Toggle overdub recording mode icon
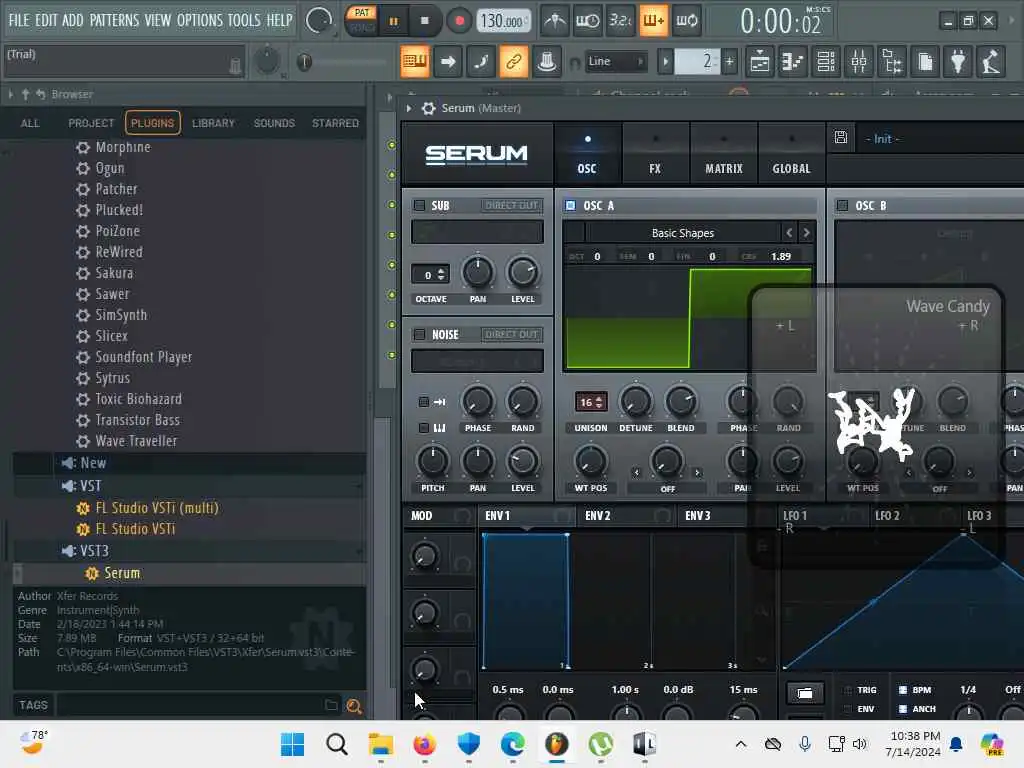 point(653,21)
